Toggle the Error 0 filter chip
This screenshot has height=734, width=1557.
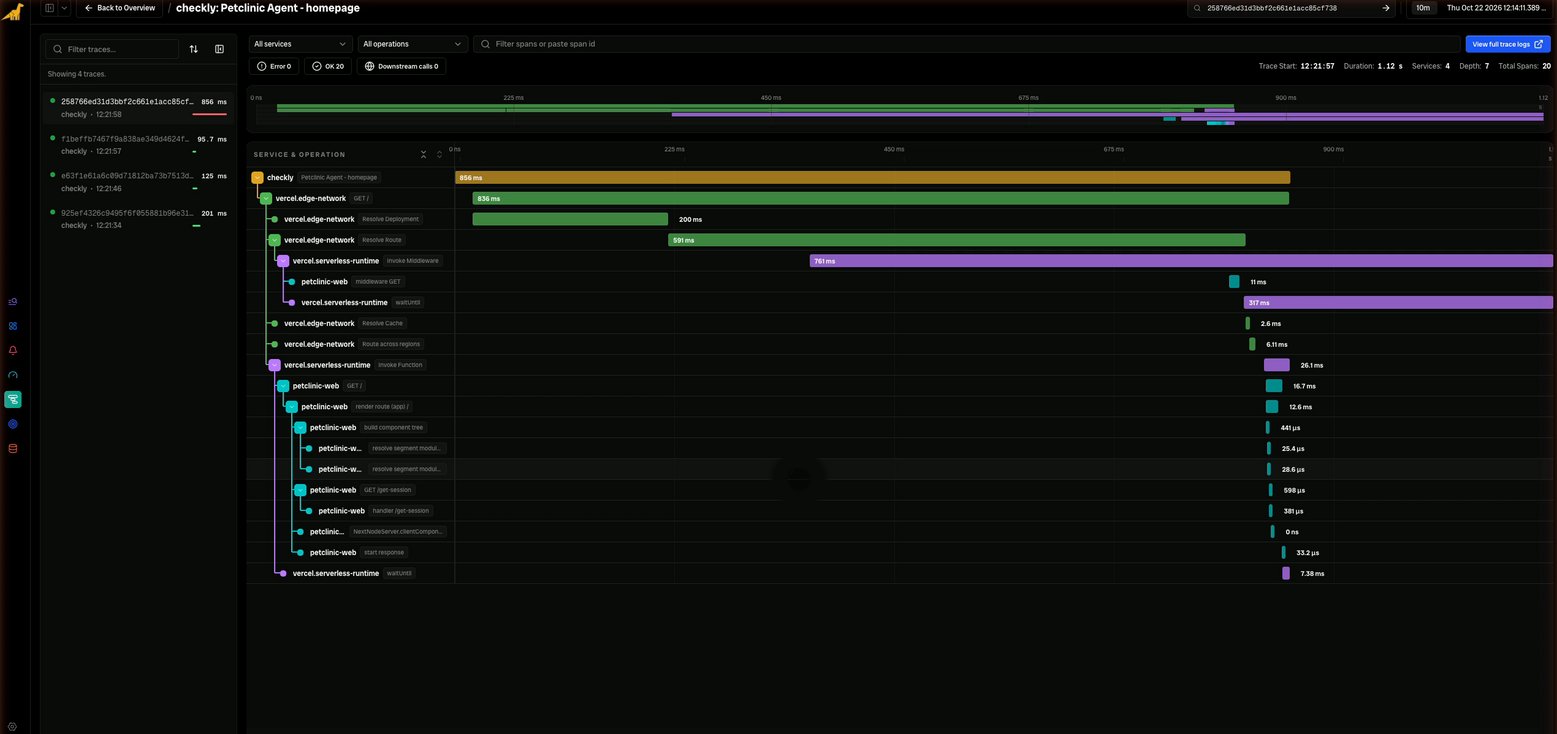[x=274, y=66]
